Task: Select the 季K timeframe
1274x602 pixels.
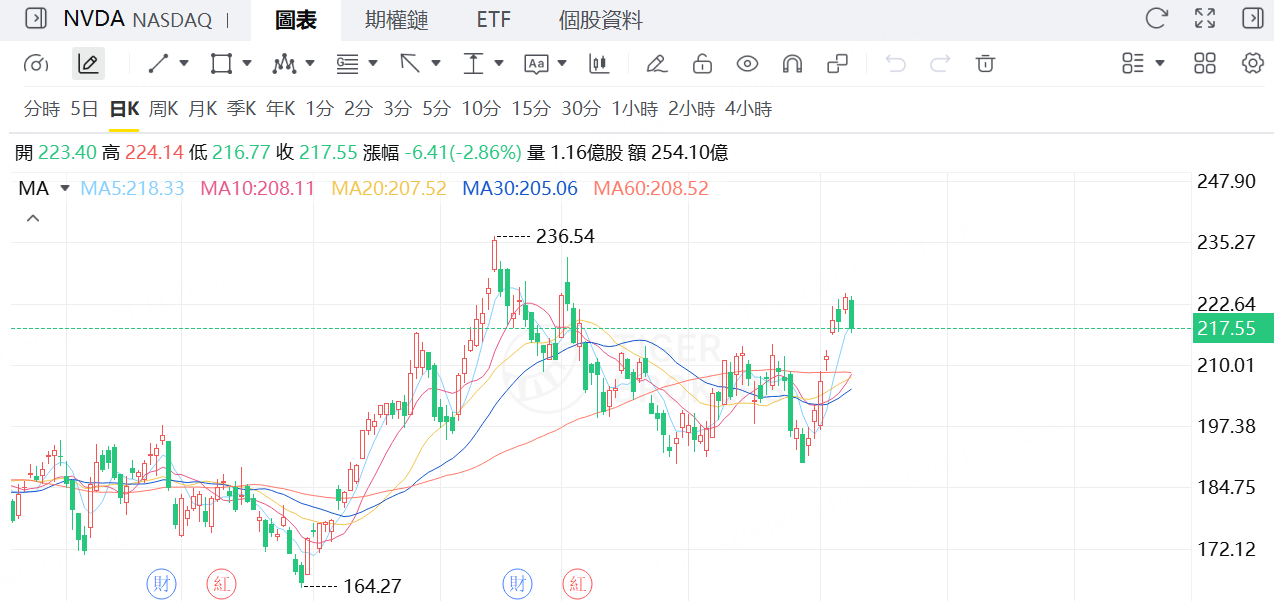Action: tap(241, 109)
